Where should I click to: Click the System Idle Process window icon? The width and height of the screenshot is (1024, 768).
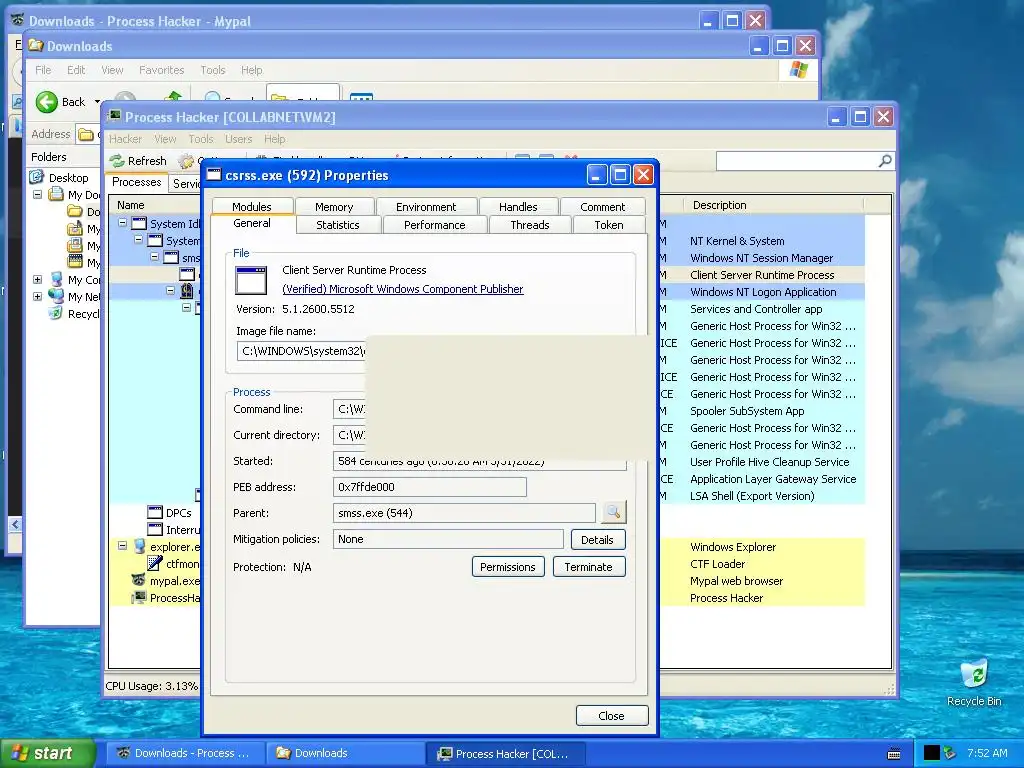[138, 224]
